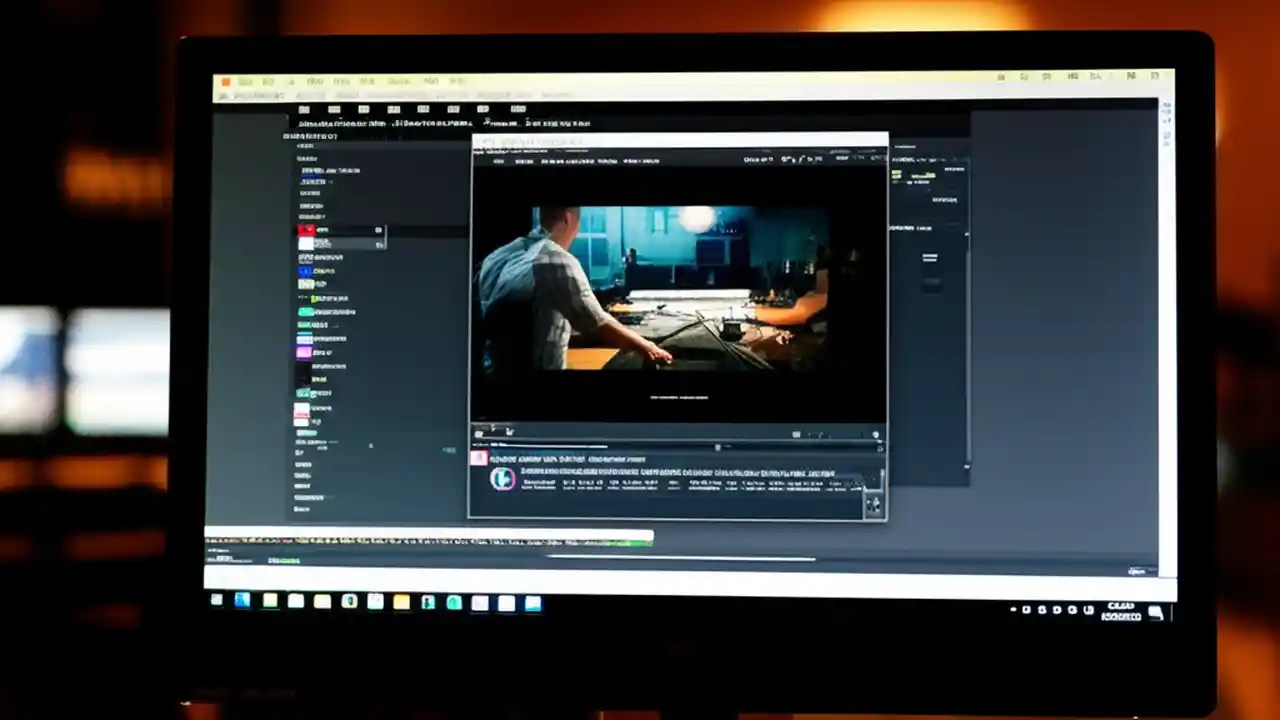
Task: Enable the checkbox beside the topmost bin item
Action: point(379,230)
